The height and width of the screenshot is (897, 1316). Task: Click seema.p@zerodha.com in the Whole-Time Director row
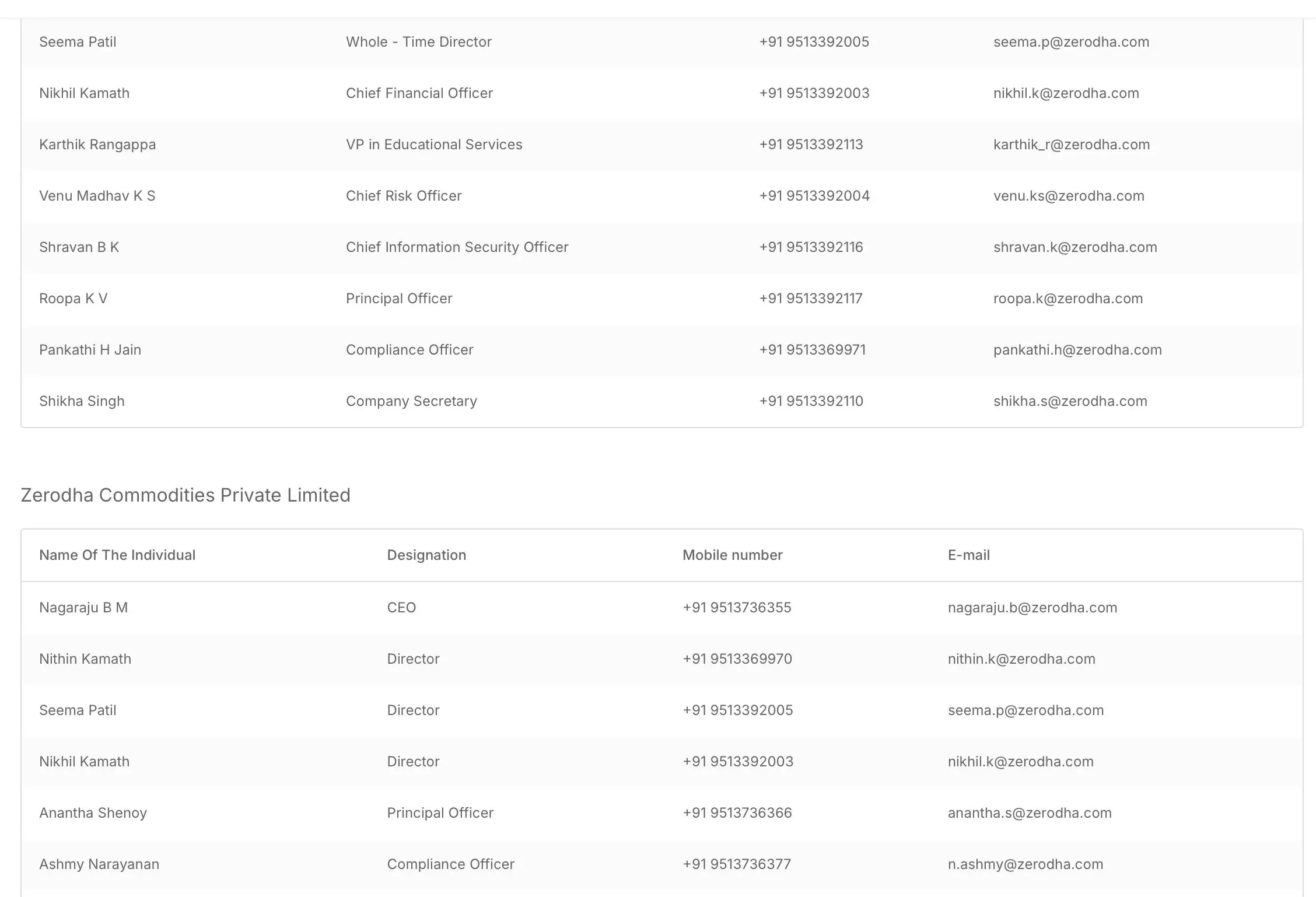click(x=1072, y=42)
